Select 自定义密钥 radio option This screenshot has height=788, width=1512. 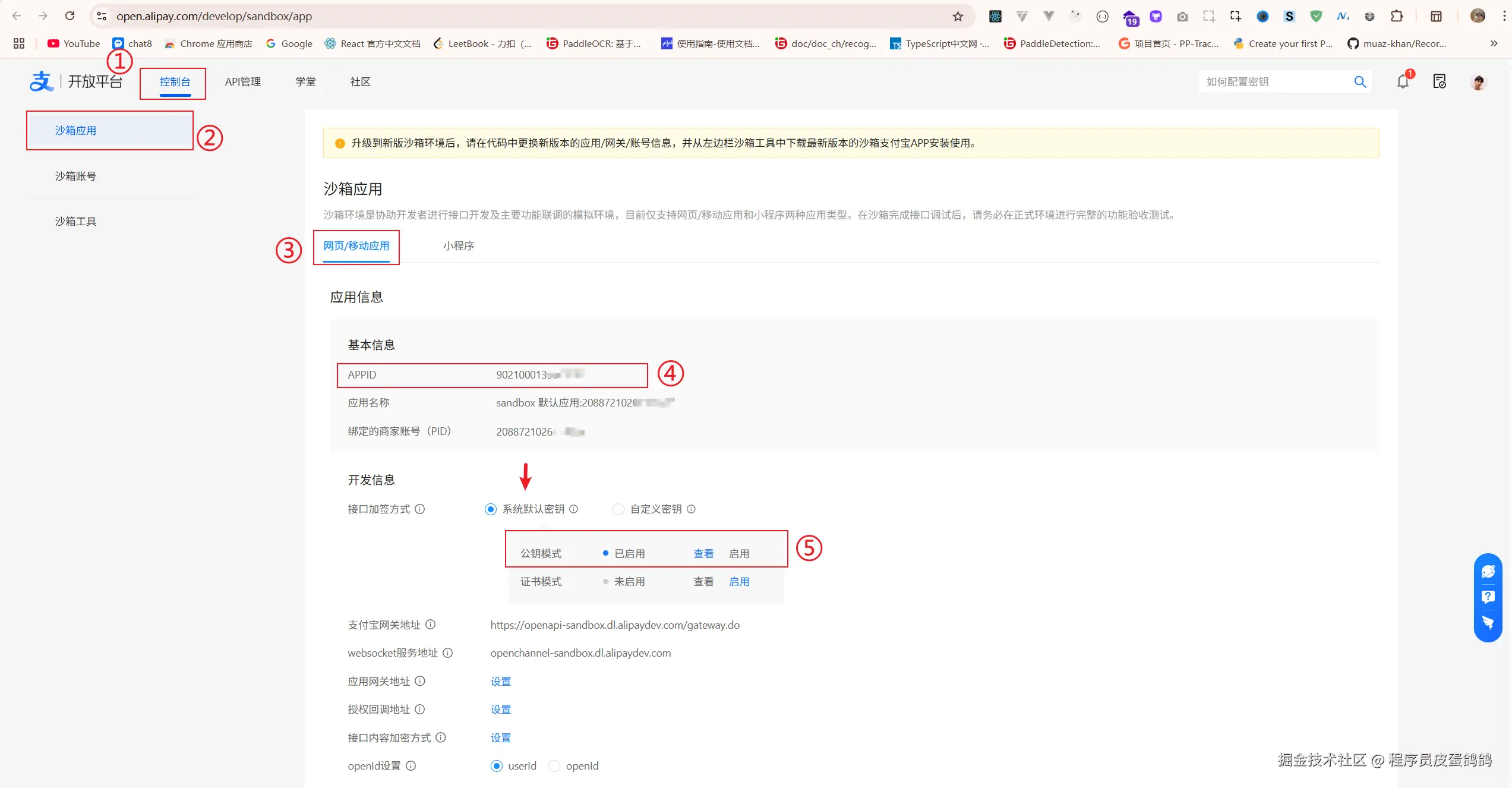(x=618, y=509)
